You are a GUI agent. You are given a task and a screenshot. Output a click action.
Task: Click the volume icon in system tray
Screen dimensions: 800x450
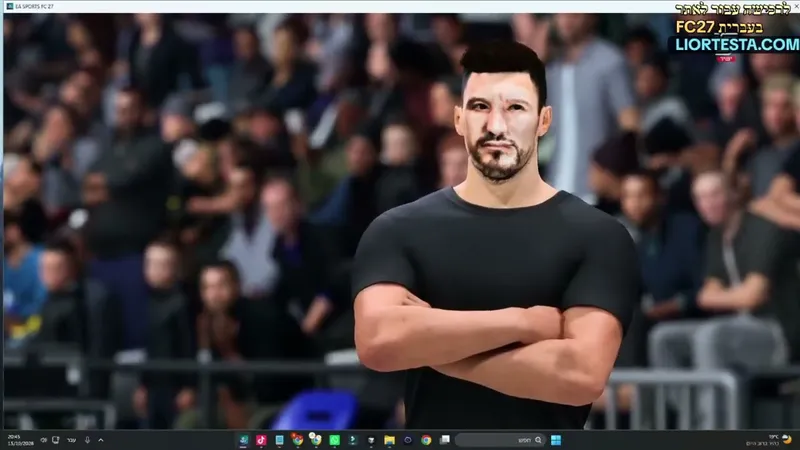pyautogui.click(x=43, y=440)
